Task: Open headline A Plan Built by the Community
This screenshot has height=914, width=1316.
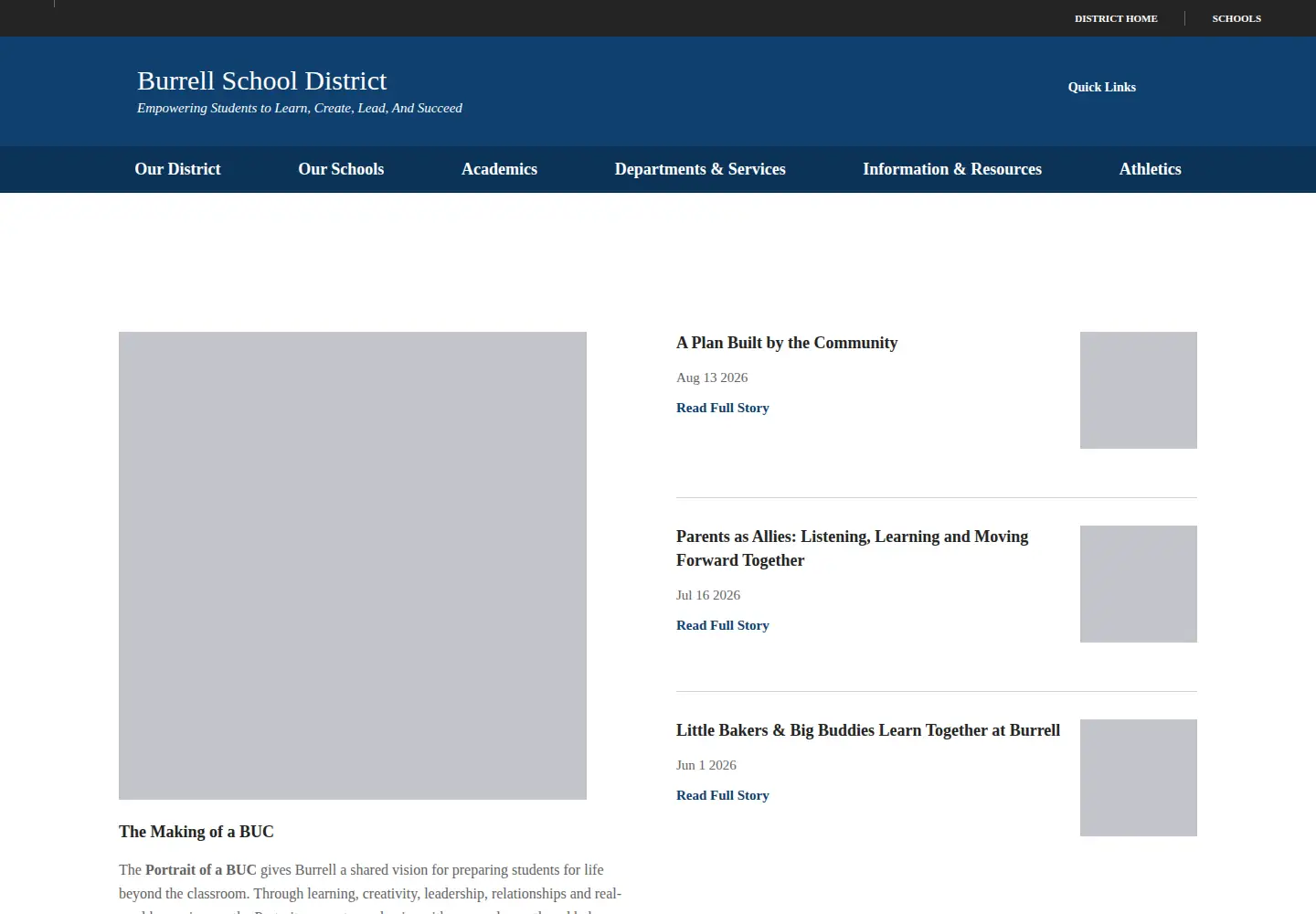Action: coord(787,343)
